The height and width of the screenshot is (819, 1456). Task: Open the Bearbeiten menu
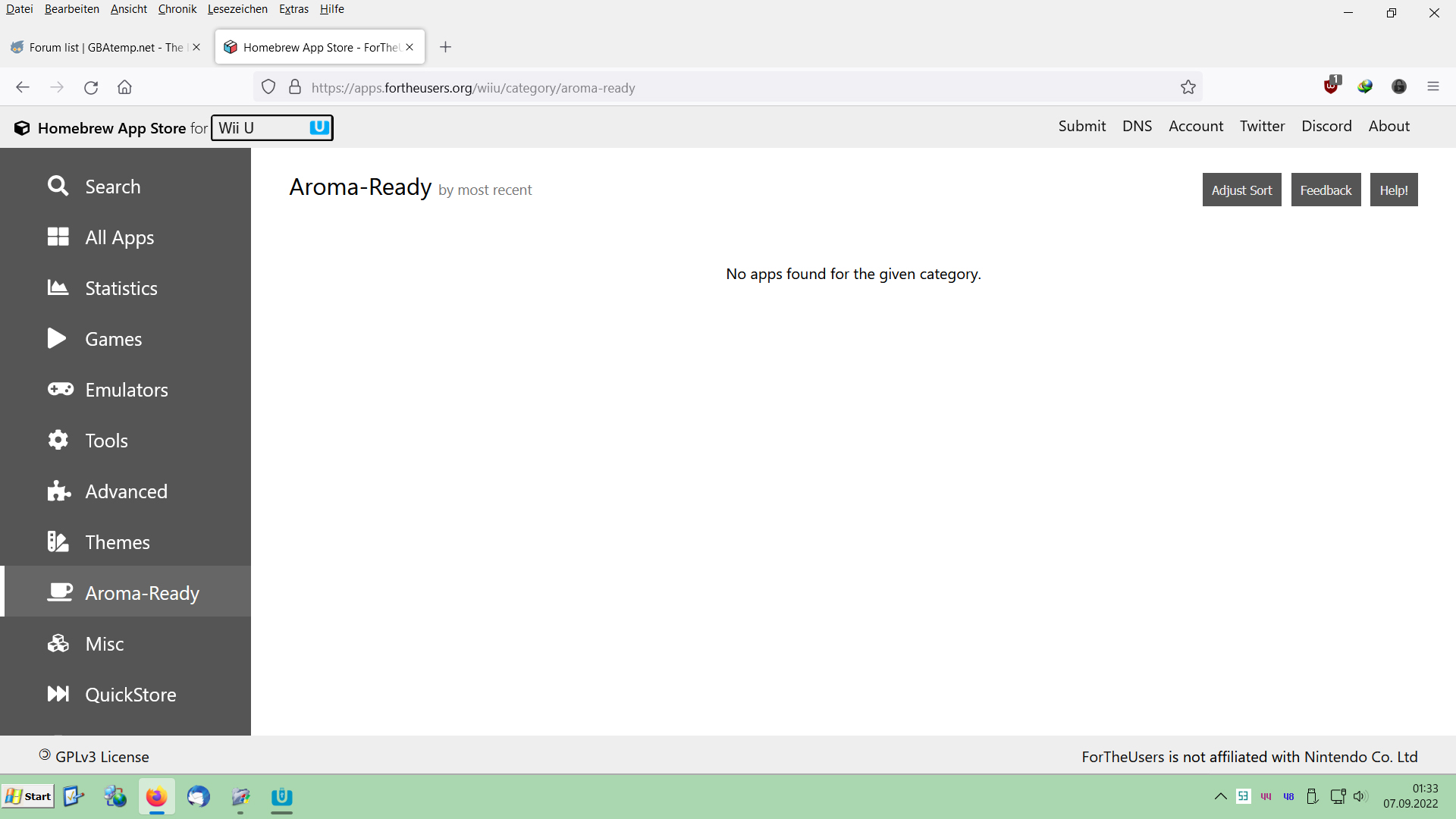coord(72,9)
